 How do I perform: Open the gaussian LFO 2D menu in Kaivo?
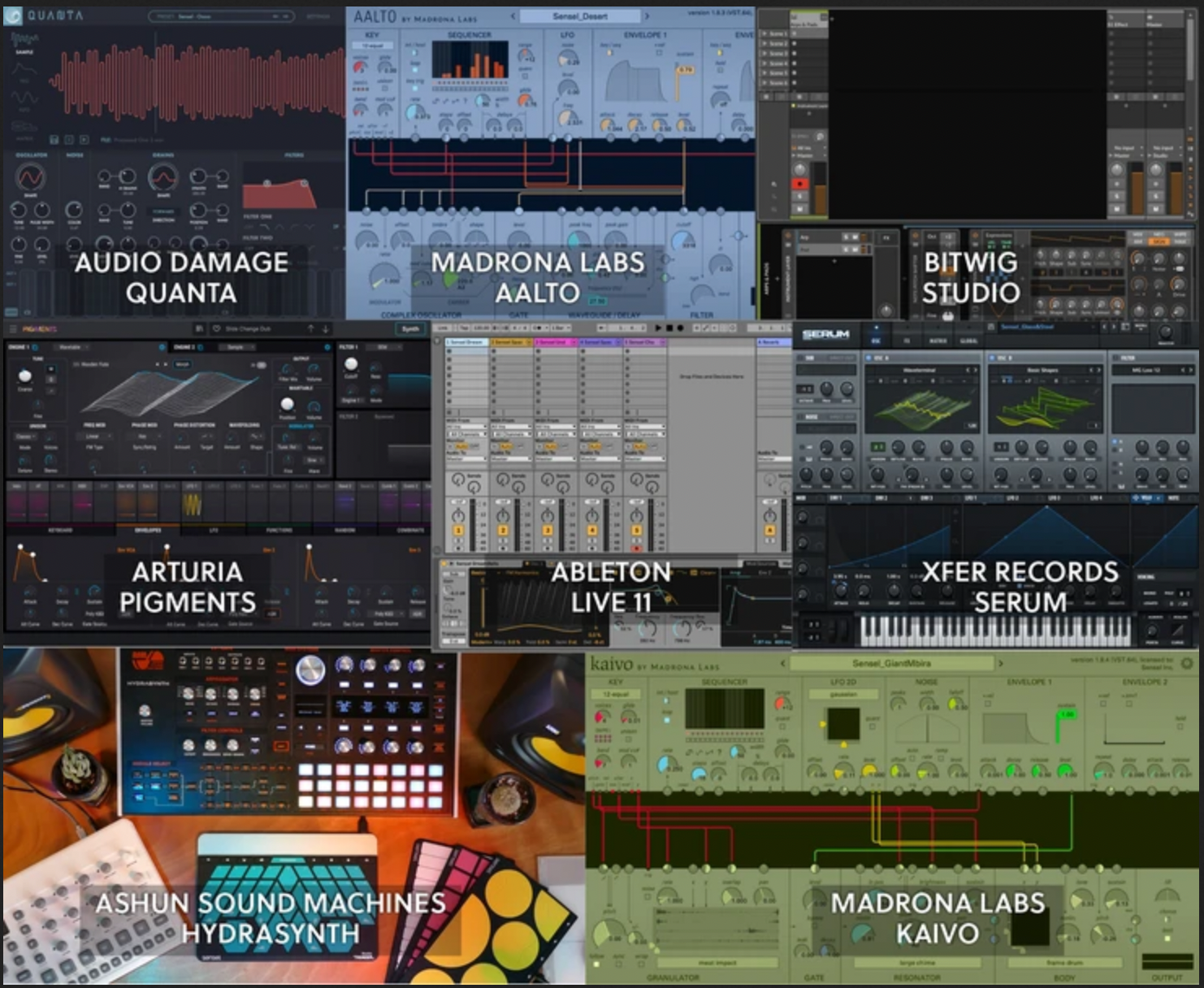[843, 695]
